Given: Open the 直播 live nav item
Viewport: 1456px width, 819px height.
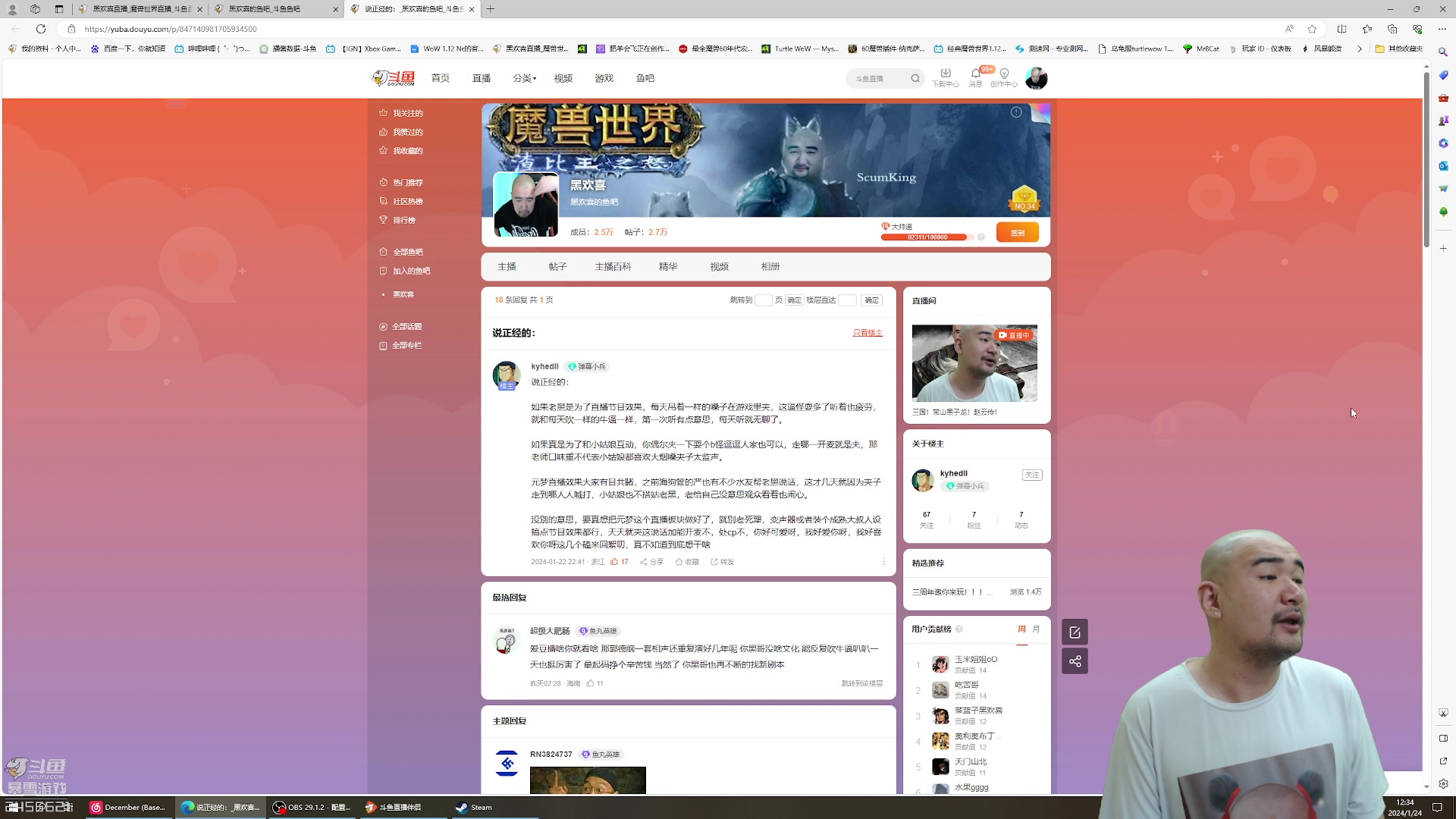Looking at the screenshot, I should (x=482, y=78).
